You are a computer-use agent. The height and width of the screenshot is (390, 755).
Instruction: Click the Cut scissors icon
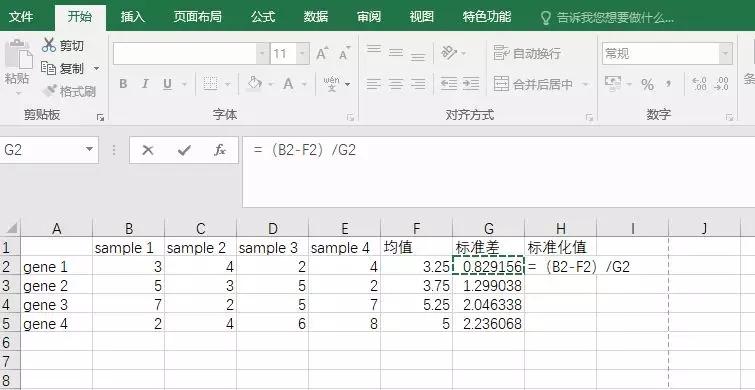(x=49, y=45)
